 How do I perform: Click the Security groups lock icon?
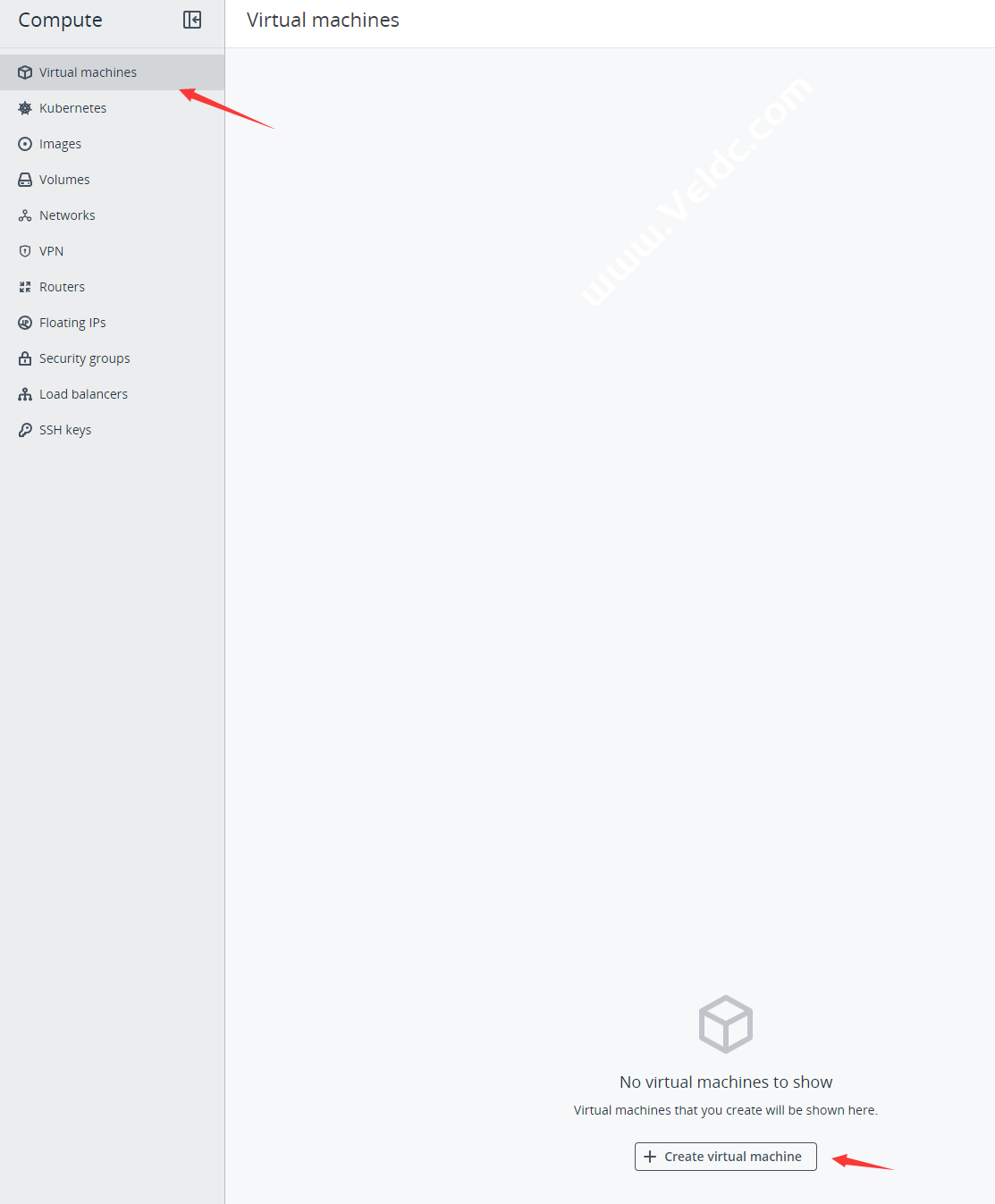25,358
